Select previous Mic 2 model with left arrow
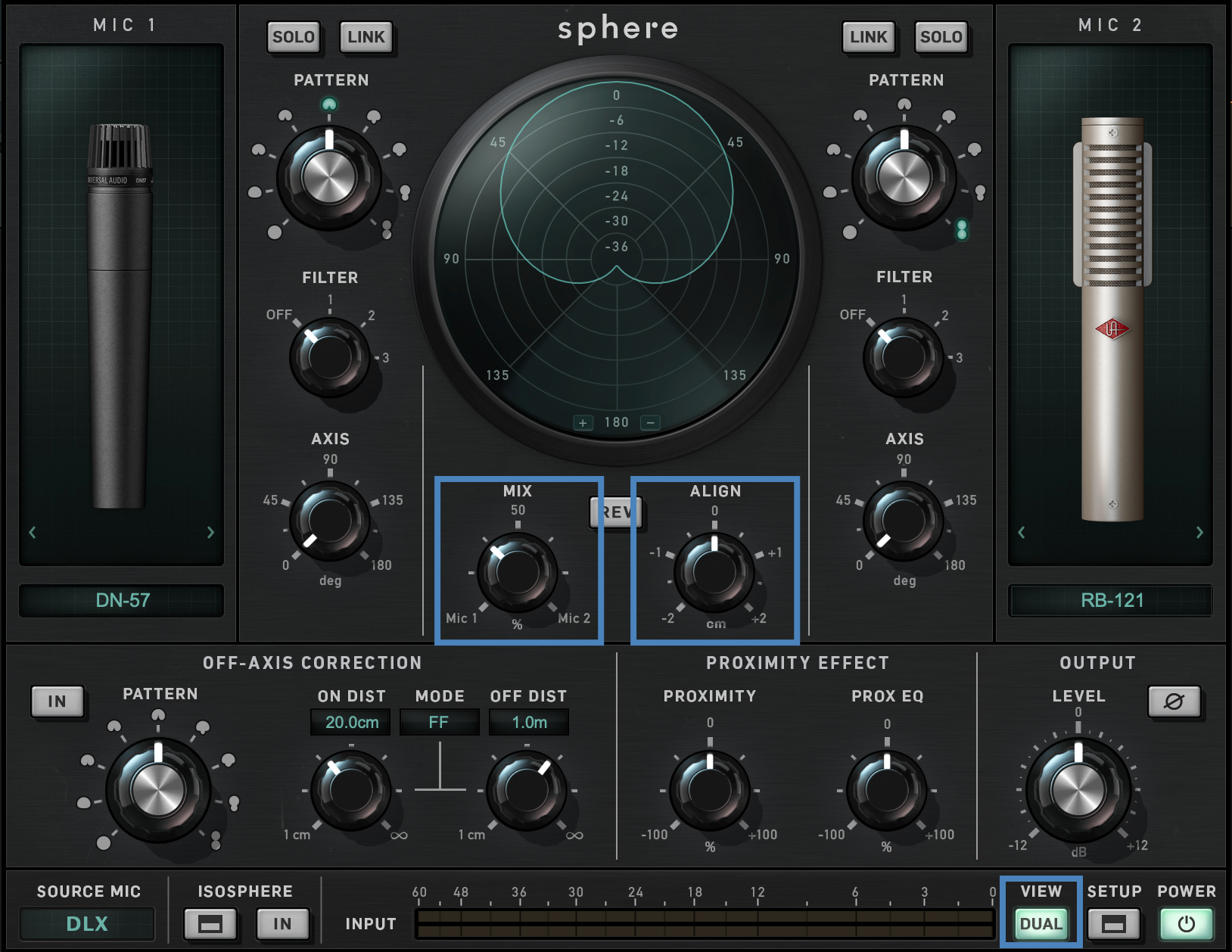The image size is (1232, 952). 1022,532
